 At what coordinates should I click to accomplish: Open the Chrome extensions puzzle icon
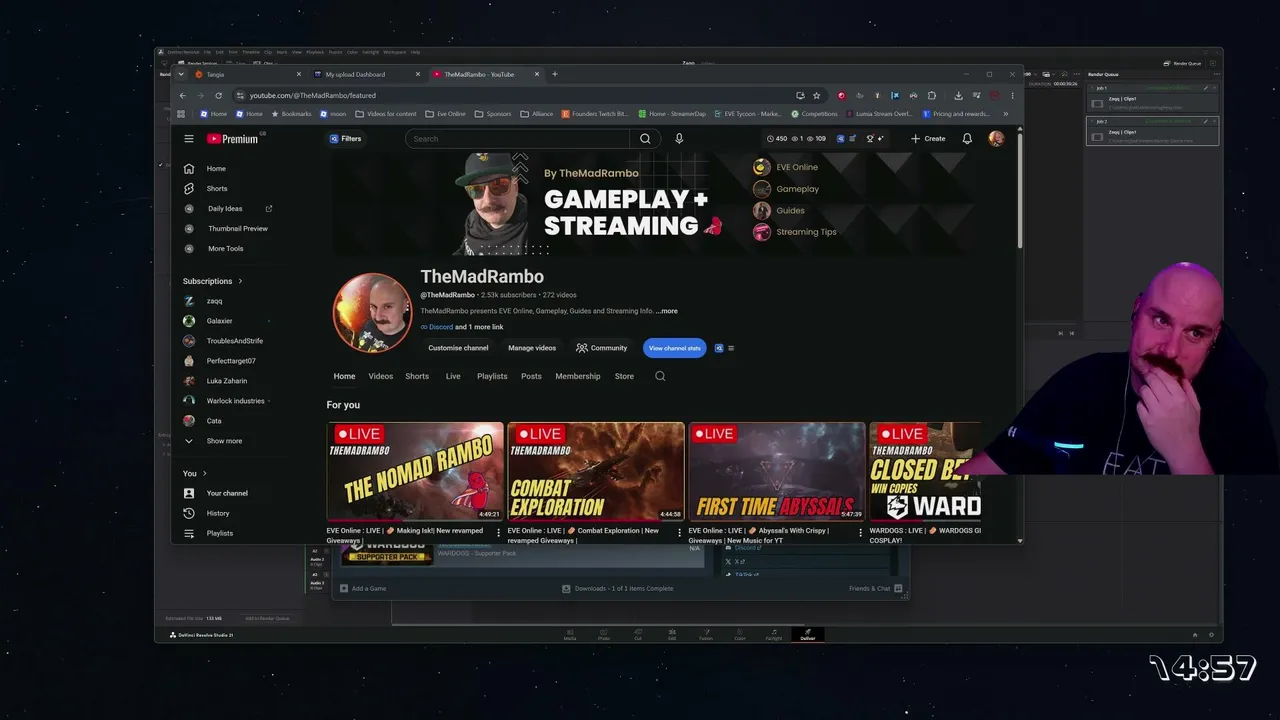931,95
